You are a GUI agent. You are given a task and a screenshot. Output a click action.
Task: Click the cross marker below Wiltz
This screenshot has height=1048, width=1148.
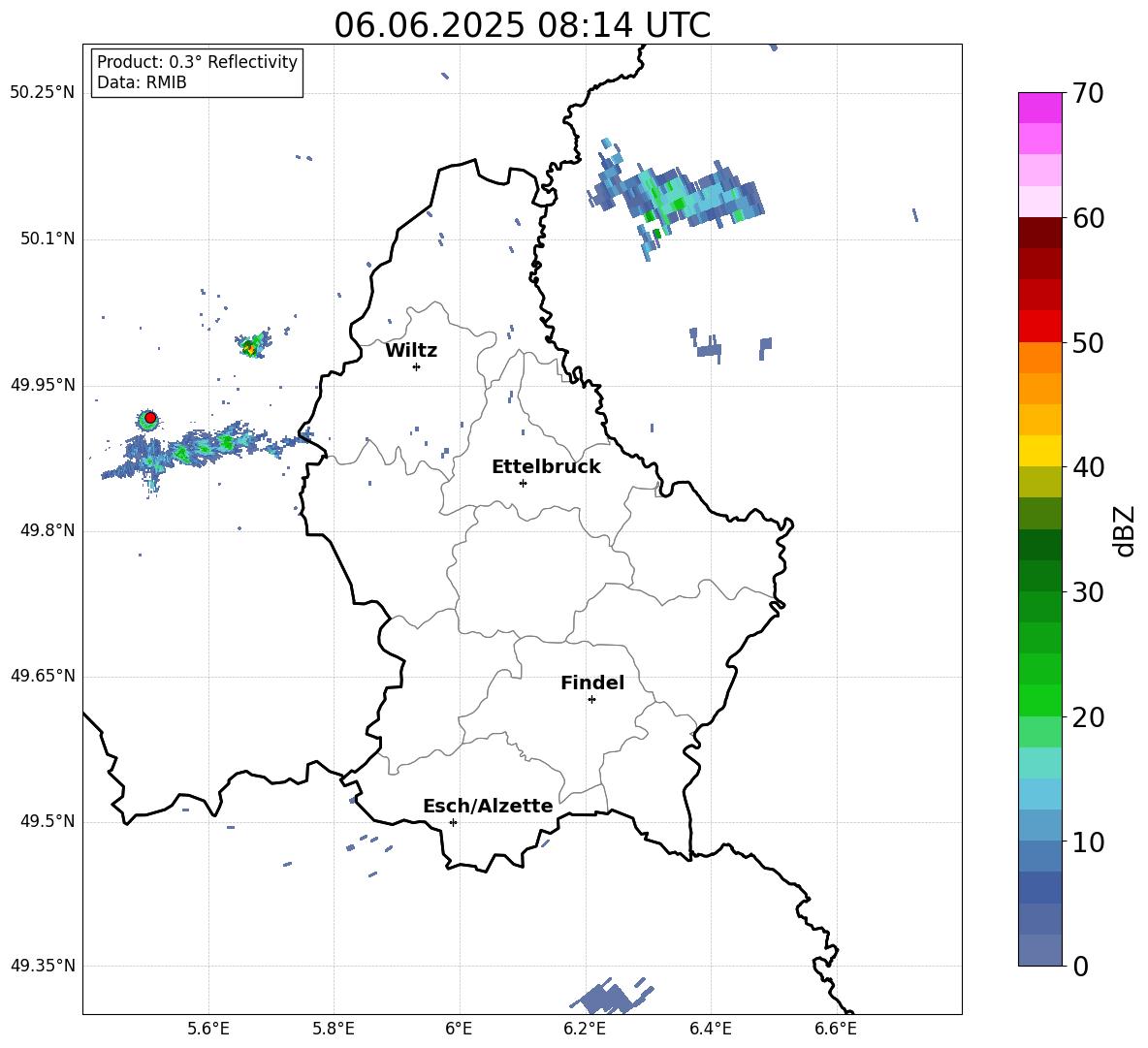click(417, 366)
